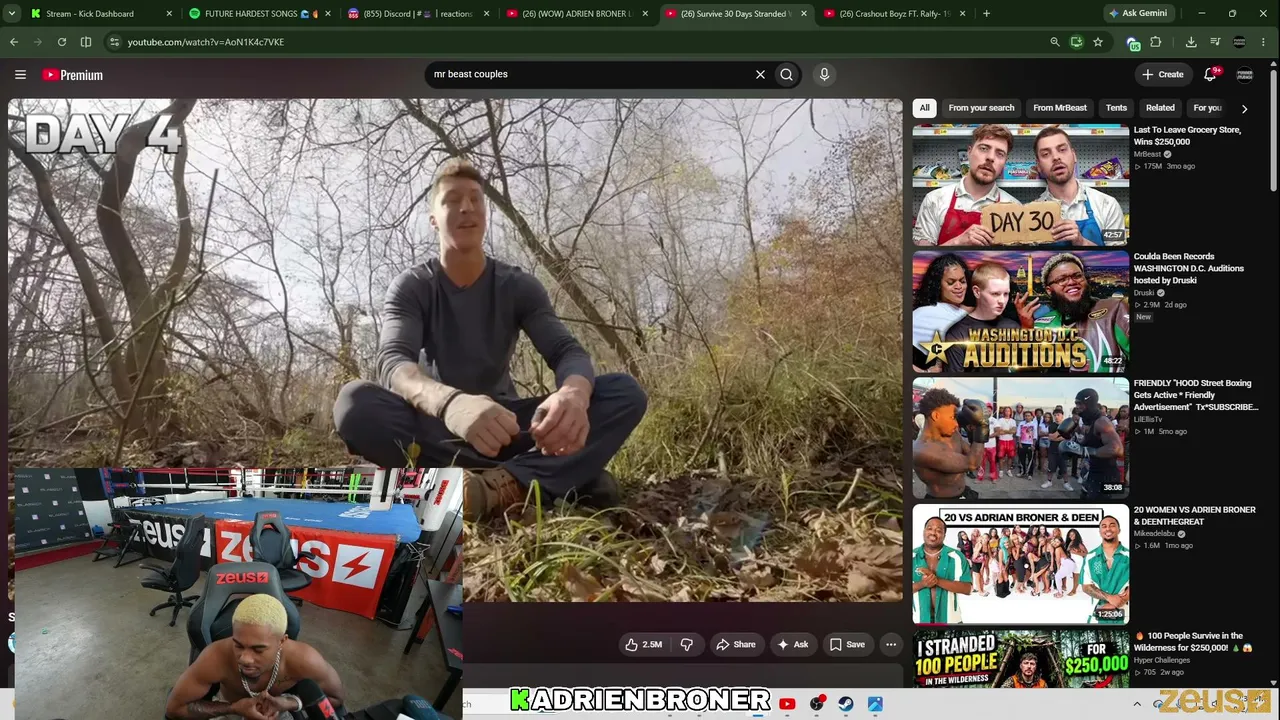
Task: Switch to the Discord tab
Action: coord(418,14)
